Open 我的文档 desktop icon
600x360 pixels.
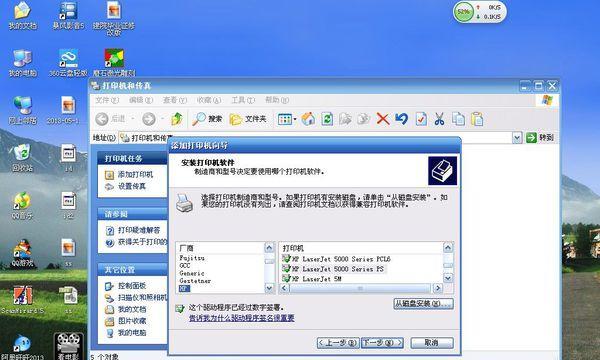click(x=23, y=15)
